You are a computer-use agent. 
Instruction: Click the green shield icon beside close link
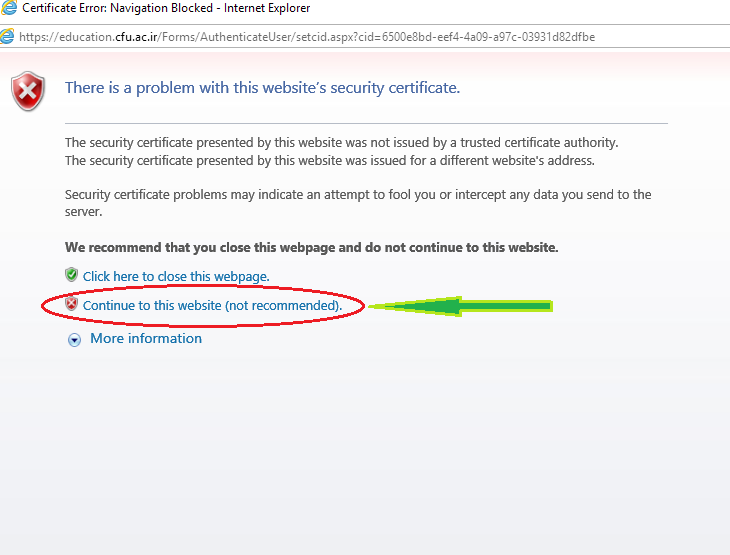pyautogui.click(x=71, y=275)
